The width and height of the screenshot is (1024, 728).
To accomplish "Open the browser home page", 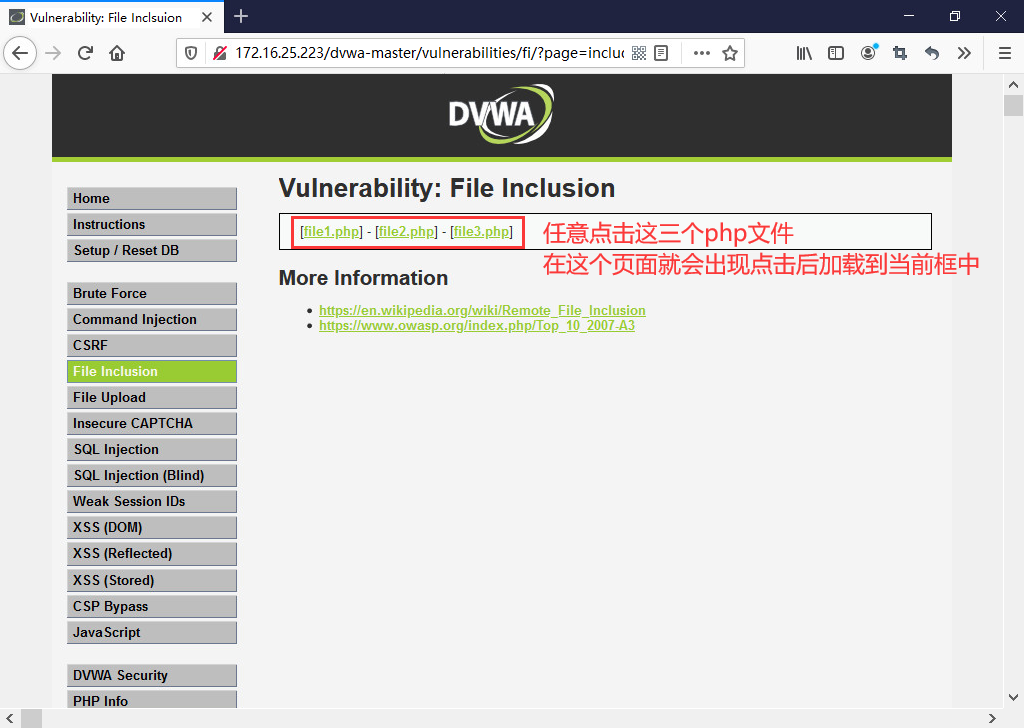I will pos(117,53).
